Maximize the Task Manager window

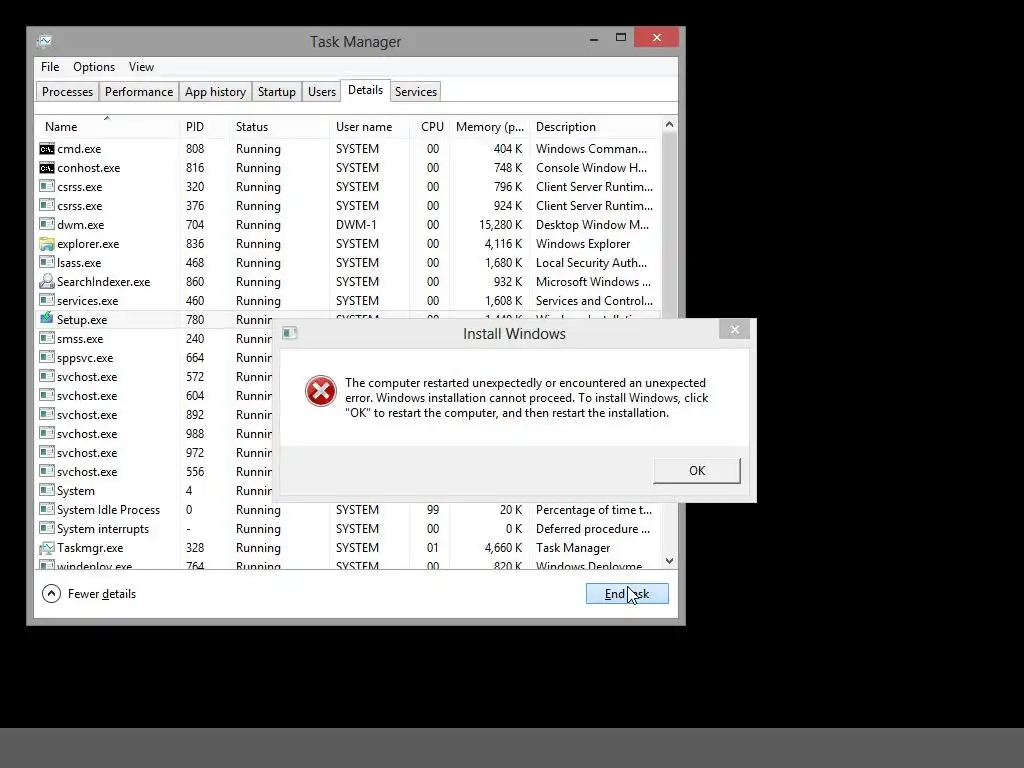pyautogui.click(x=621, y=38)
